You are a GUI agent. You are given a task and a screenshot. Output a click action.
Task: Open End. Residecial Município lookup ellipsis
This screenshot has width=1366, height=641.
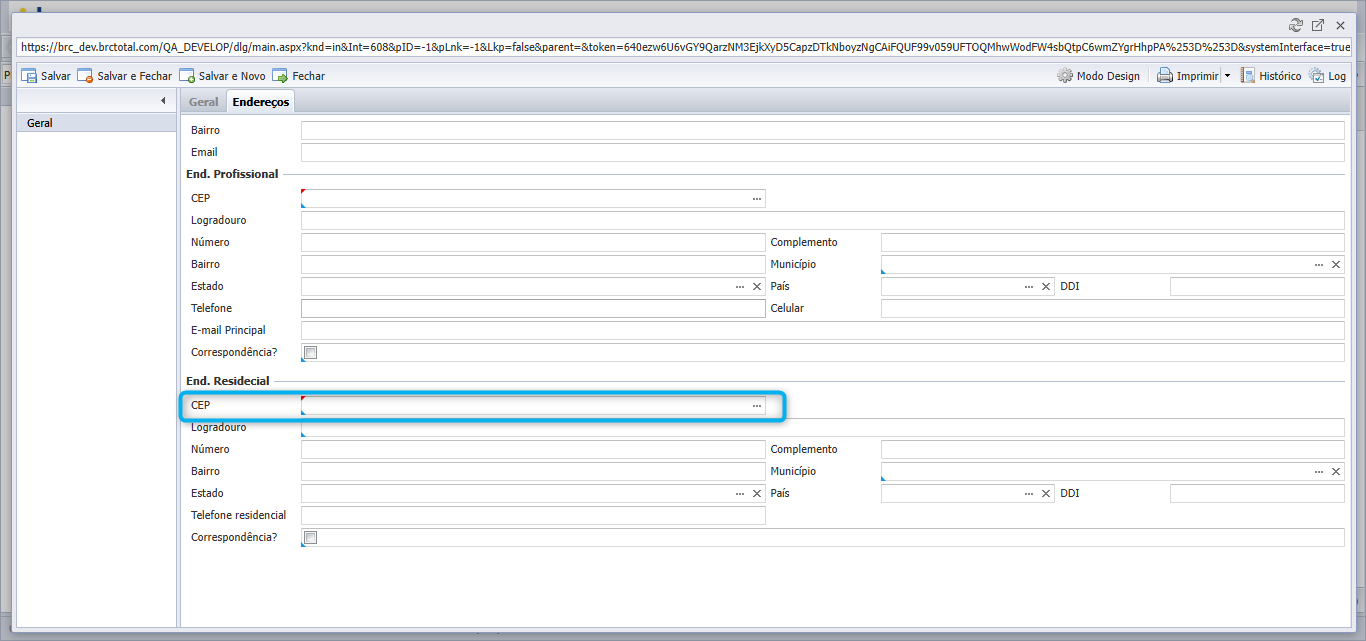(x=1319, y=471)
